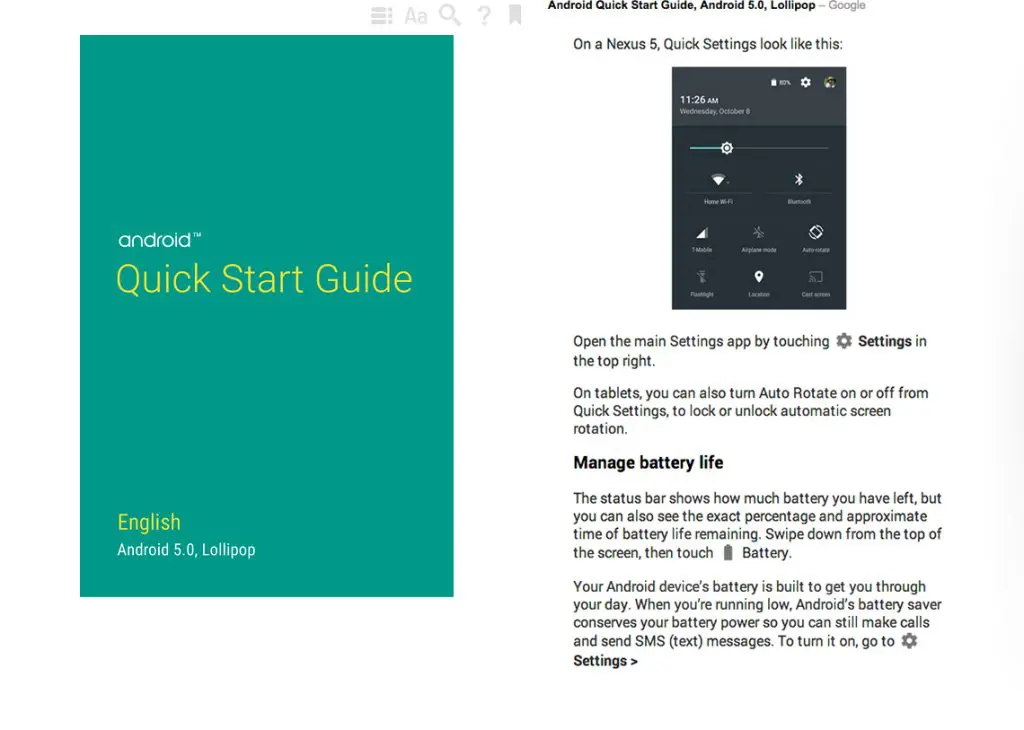Viewport: 1024px width, 730px height.
Task: Click the "Wednesday, October 8" date in screenshot
Action: 715,112
